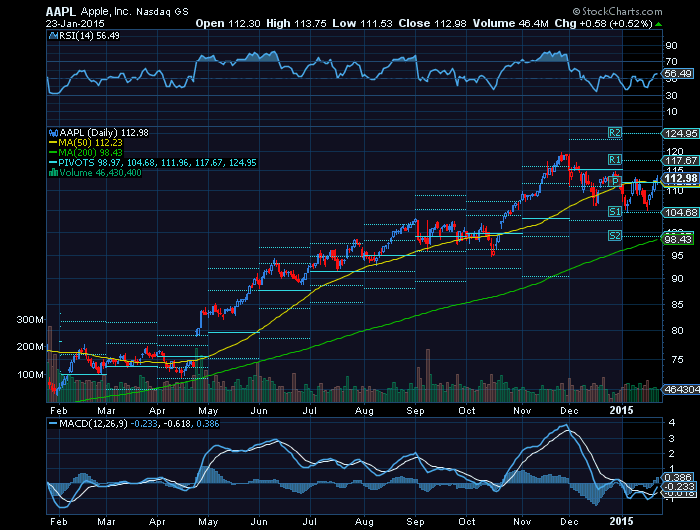The width and height of the screenshot is (700, 530).
Task: Click 'Feb' on the MACD panel time axis
Action: (58, 522)
